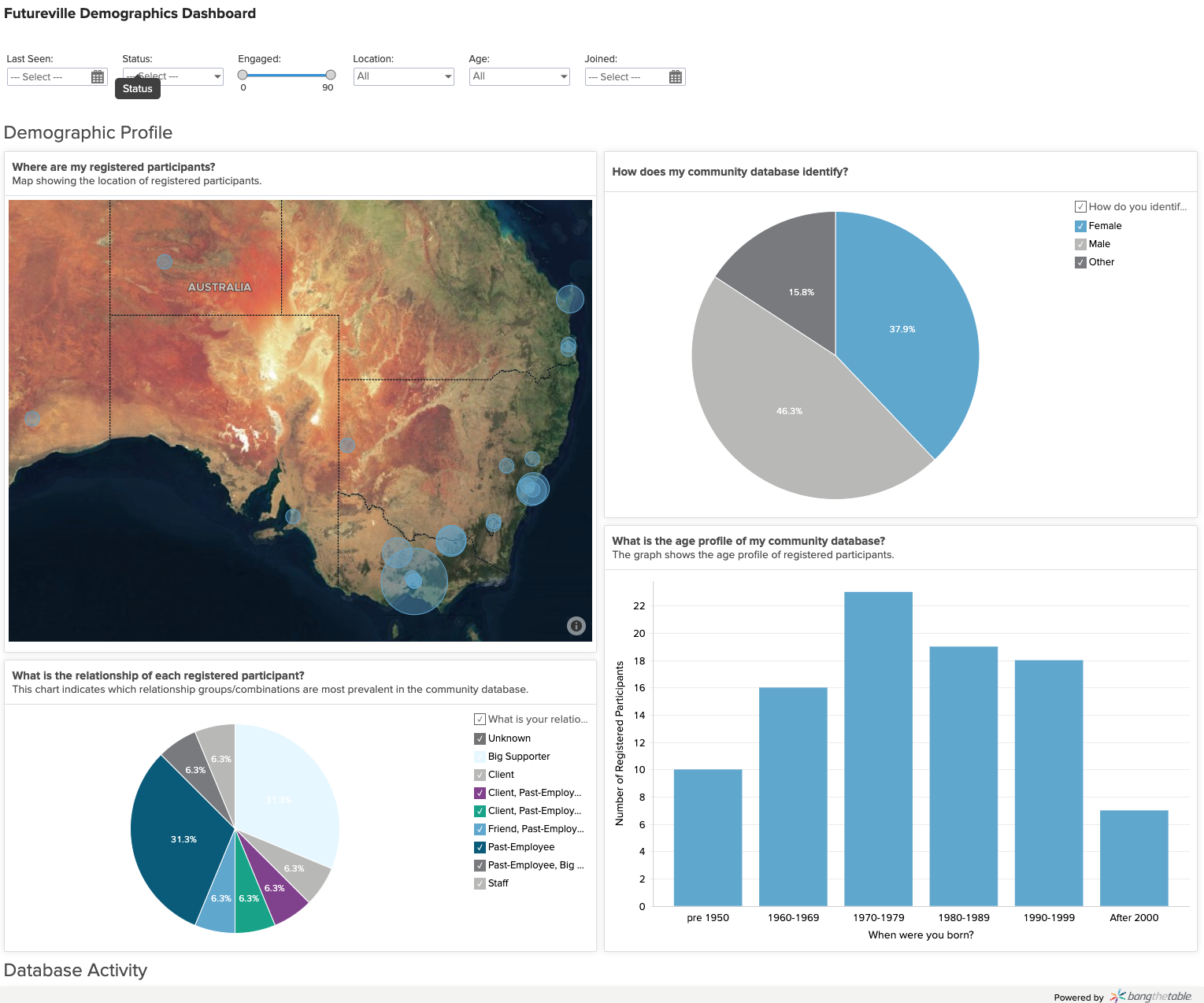The width and height of the screenshot is (1204, 1003).
Task: Open the Last Seen calendar icon
Action: point(98,76)
